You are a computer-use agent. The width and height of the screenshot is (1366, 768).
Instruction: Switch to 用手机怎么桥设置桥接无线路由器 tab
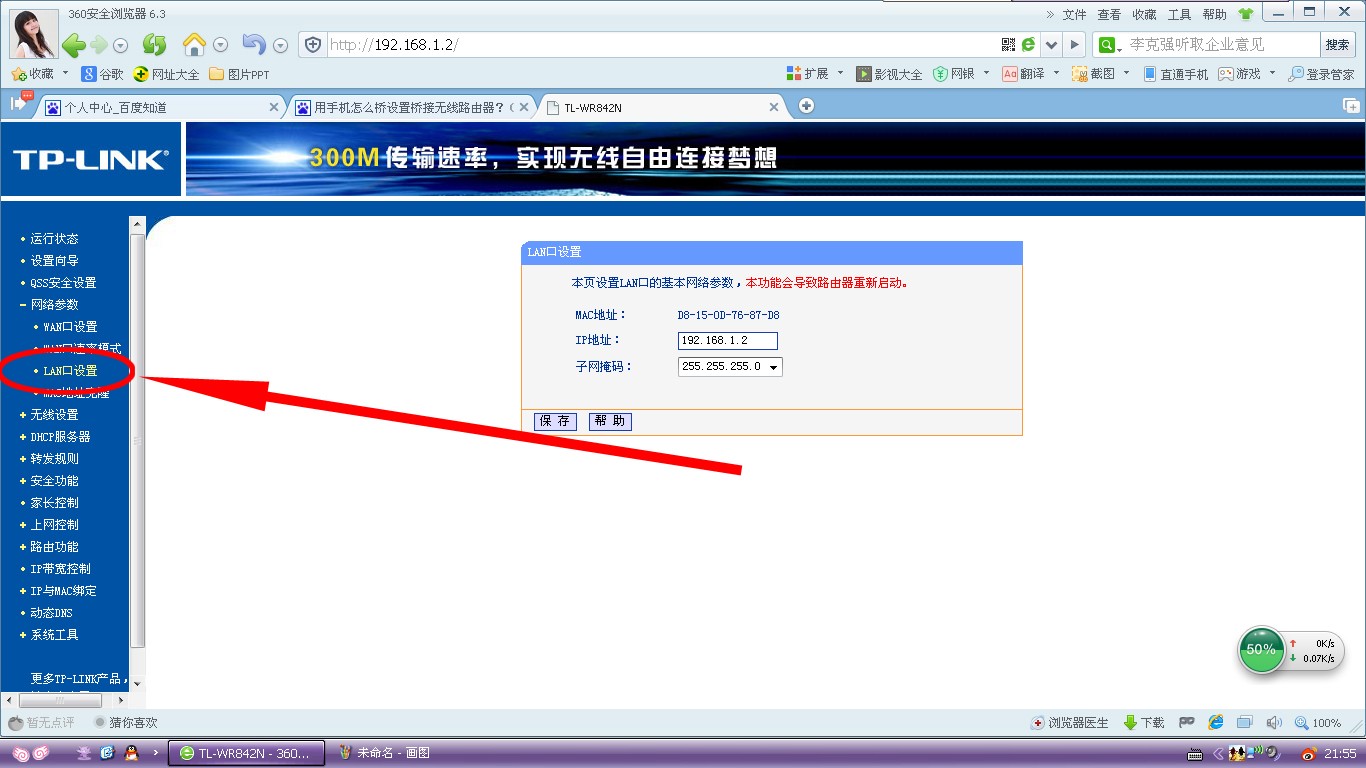click(412, 107)
